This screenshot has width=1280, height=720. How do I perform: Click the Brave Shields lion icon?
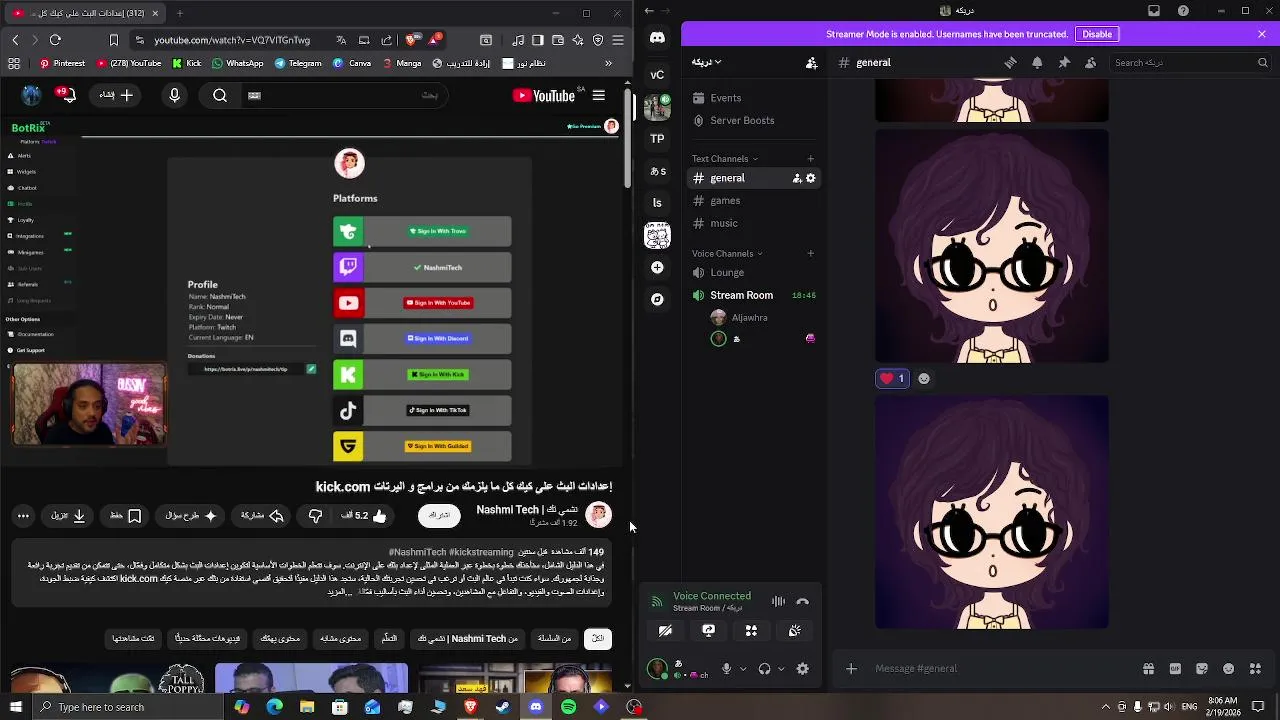(411, 40)
